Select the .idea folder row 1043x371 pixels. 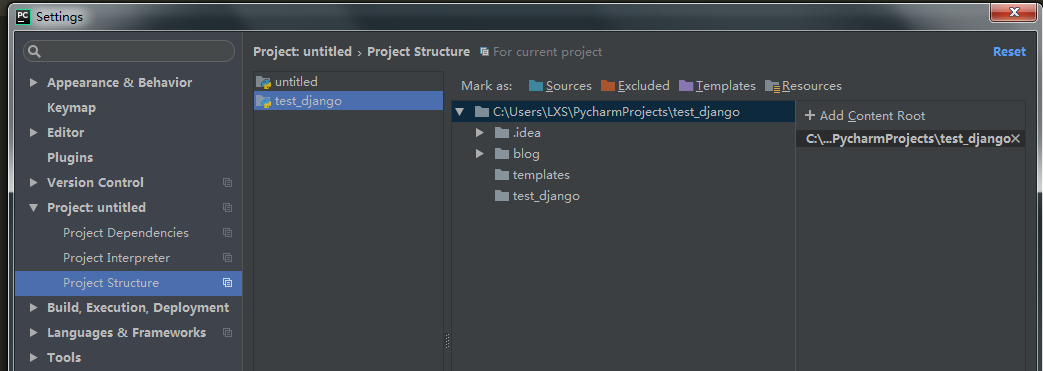click(x=623, y=133)
